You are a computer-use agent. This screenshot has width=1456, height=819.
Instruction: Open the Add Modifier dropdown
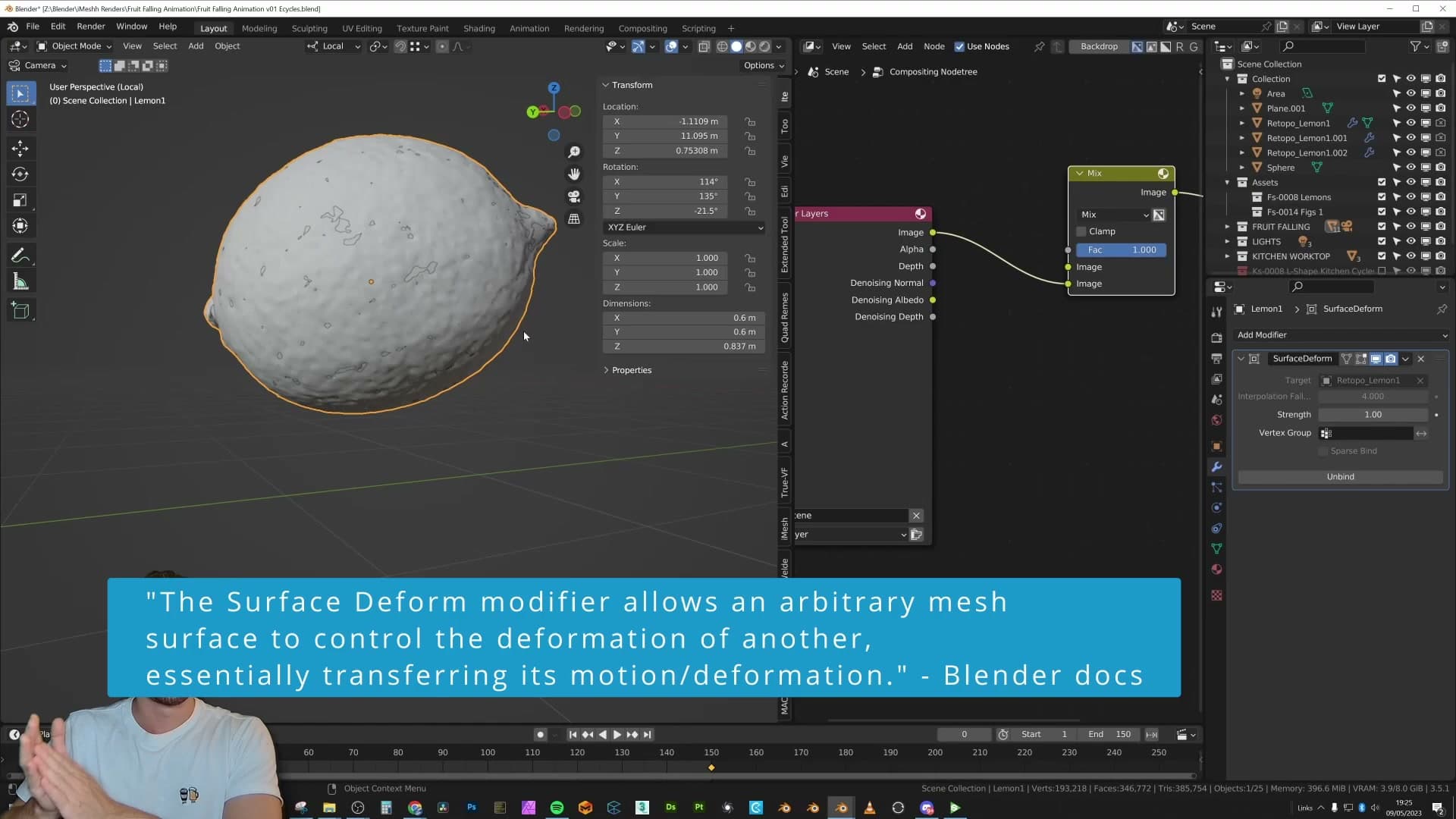(1341, 335)
